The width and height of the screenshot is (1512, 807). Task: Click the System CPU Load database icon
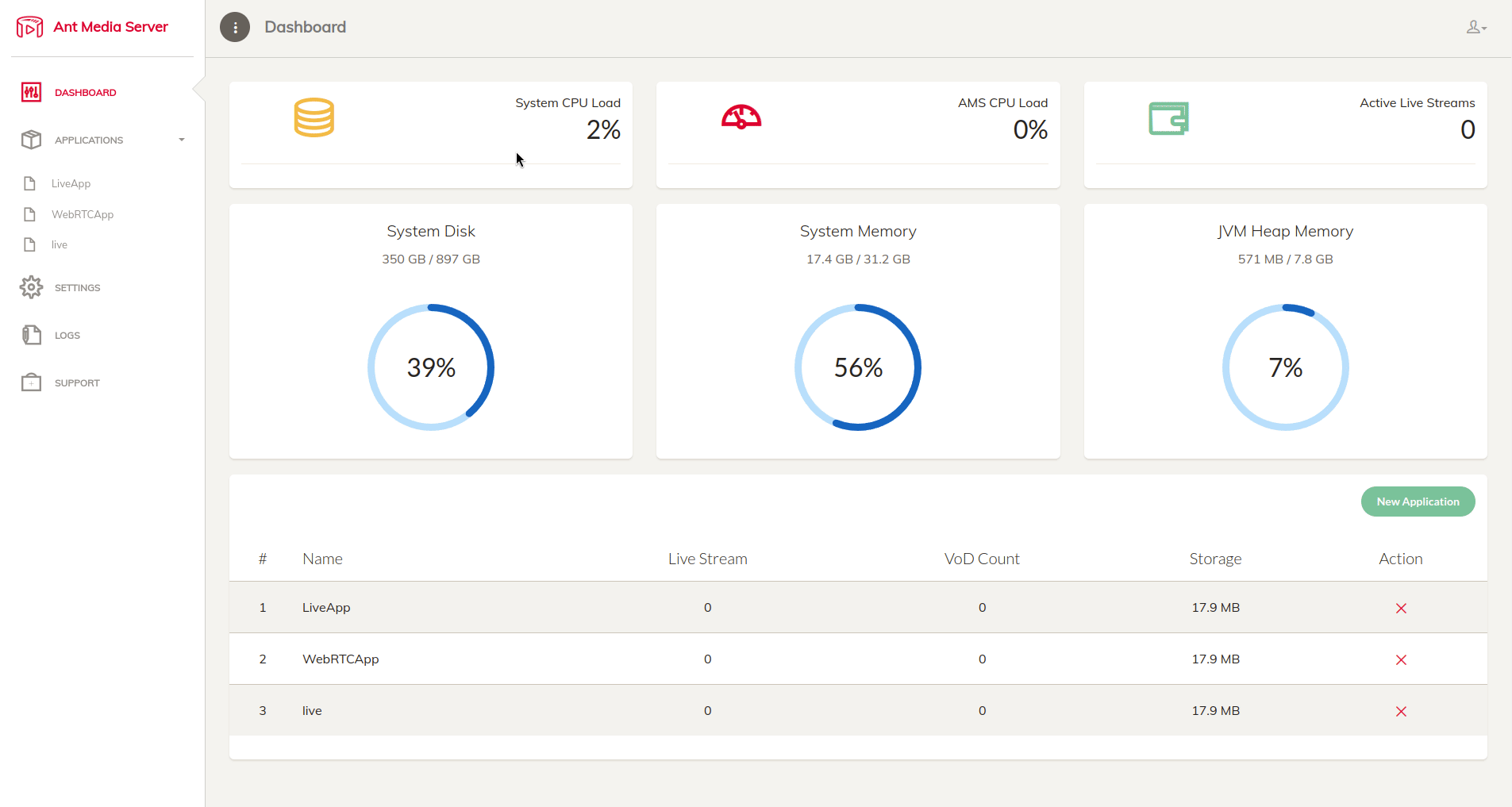(x=314, y=117)
